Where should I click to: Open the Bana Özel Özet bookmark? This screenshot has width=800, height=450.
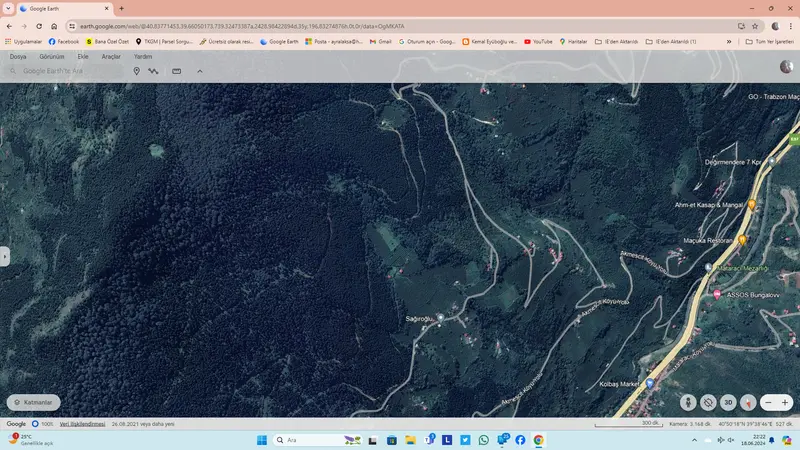click(107, 41)
